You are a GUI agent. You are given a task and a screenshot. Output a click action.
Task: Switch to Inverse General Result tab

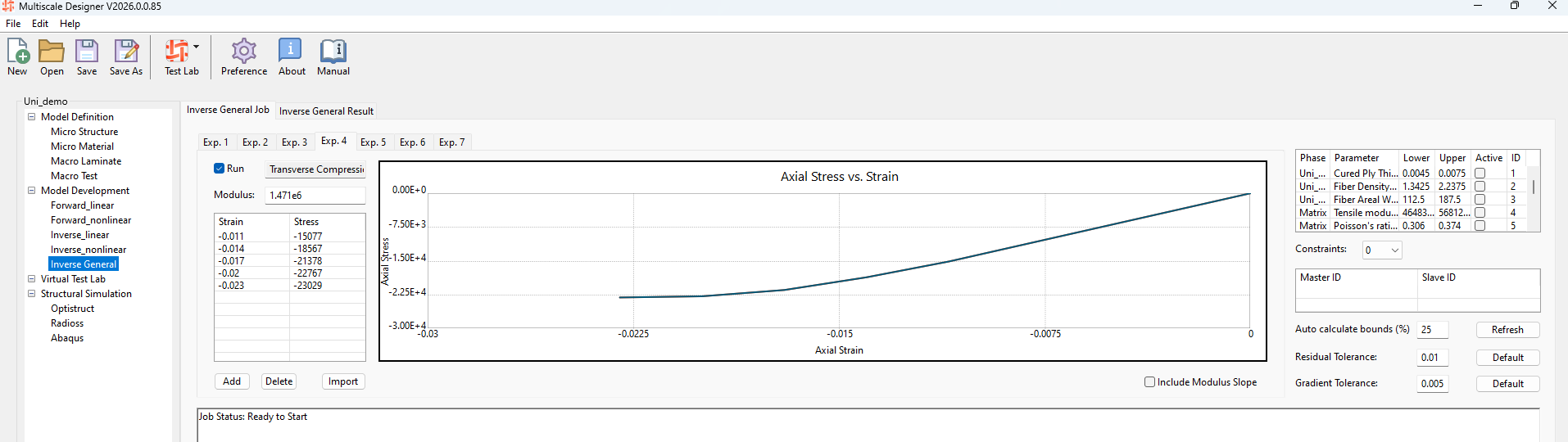point(326,111)
